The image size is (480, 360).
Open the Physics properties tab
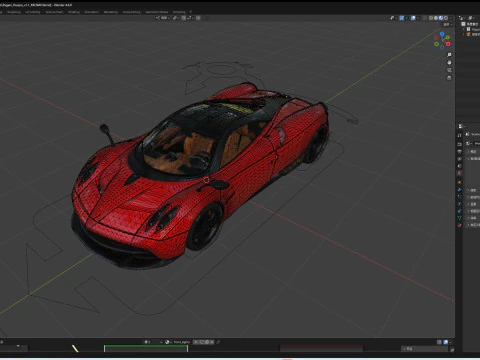click(459, 204)
